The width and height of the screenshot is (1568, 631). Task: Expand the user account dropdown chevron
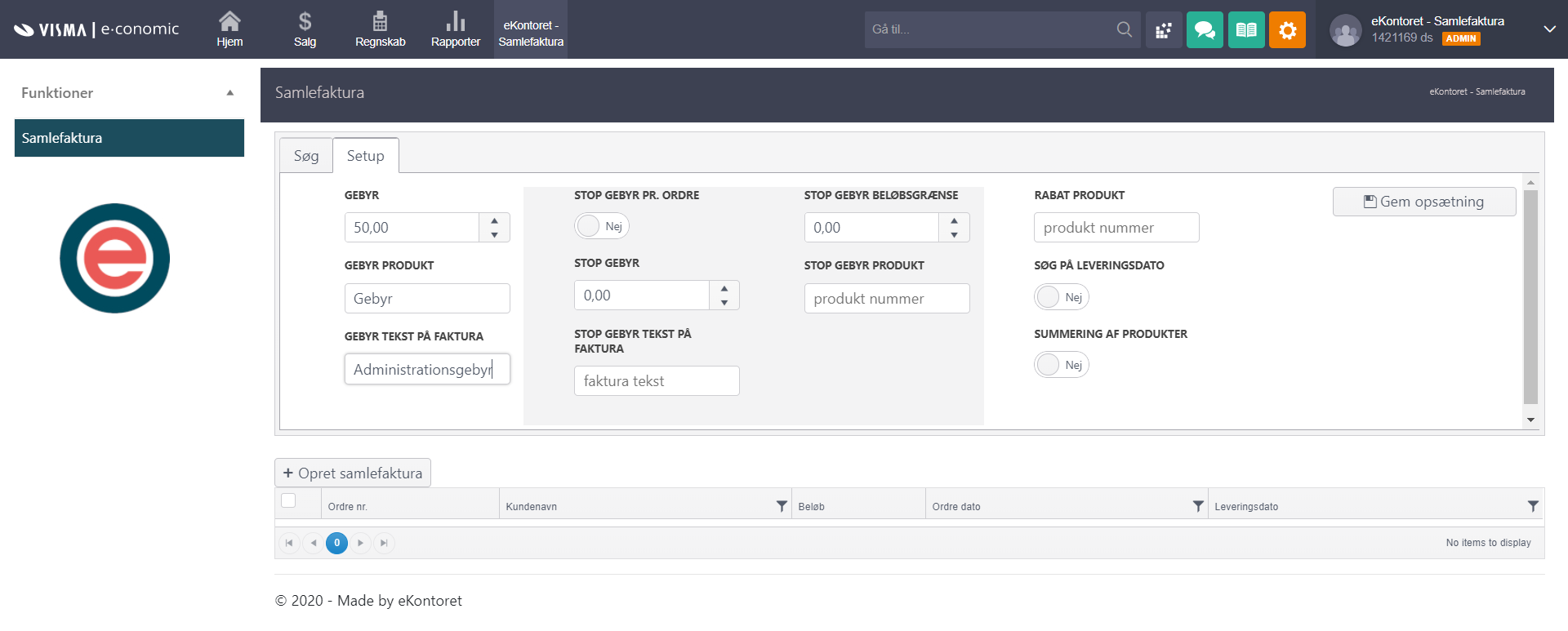pyautogui.click(x=1548, y=29)
